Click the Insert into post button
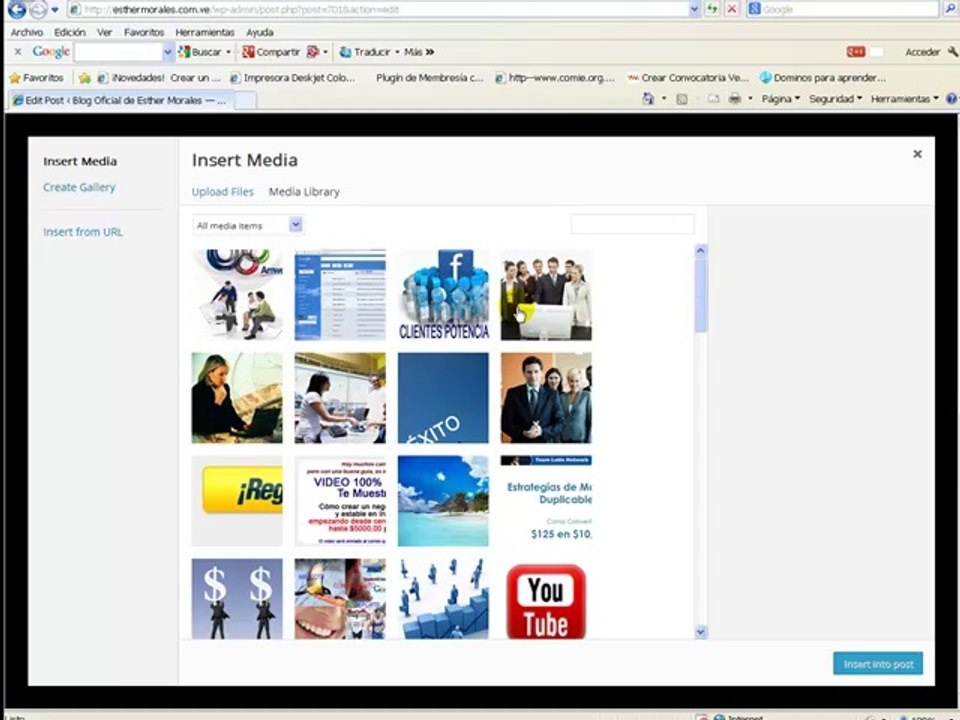The image size is (960, 720). tap(878, 664)
